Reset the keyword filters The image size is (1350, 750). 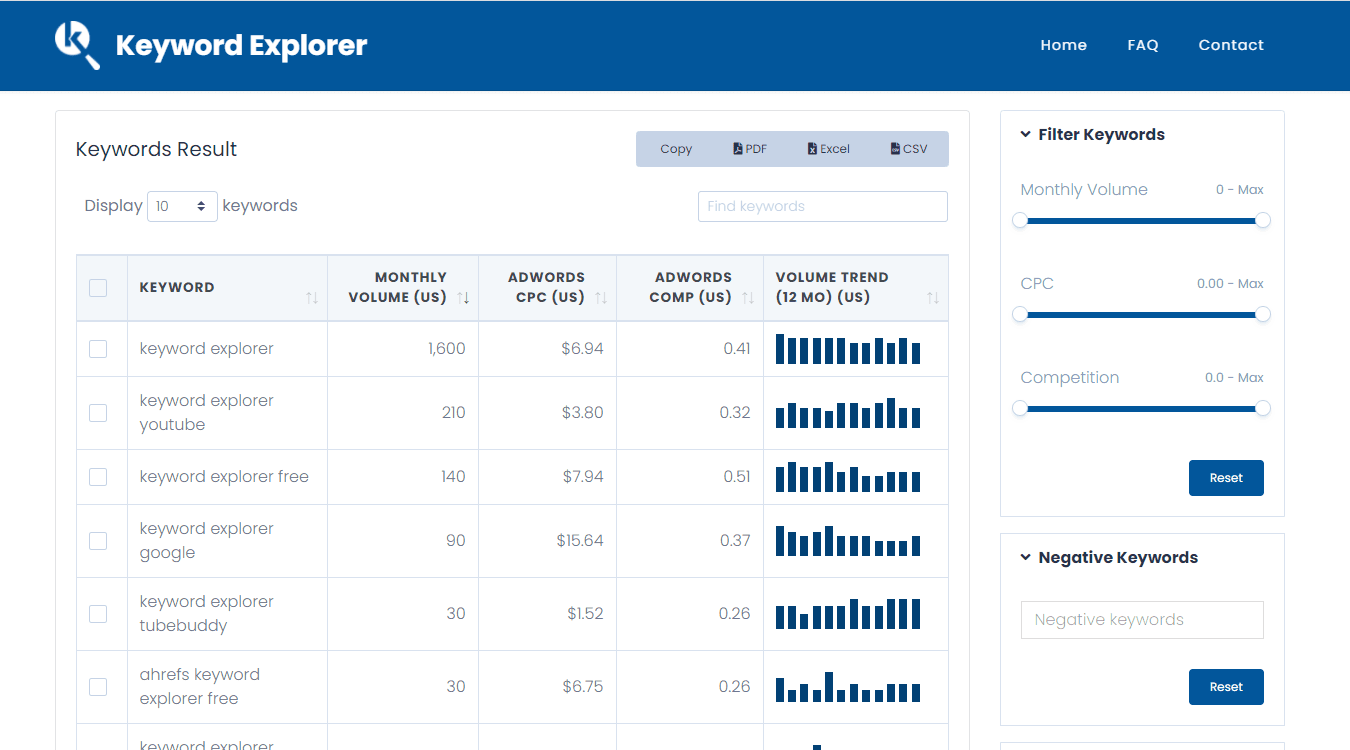tap(1226, 478)
